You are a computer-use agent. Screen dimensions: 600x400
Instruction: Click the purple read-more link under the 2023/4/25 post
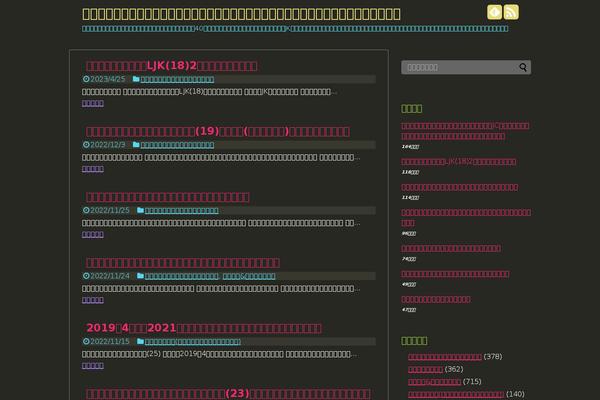click(93, 103)
